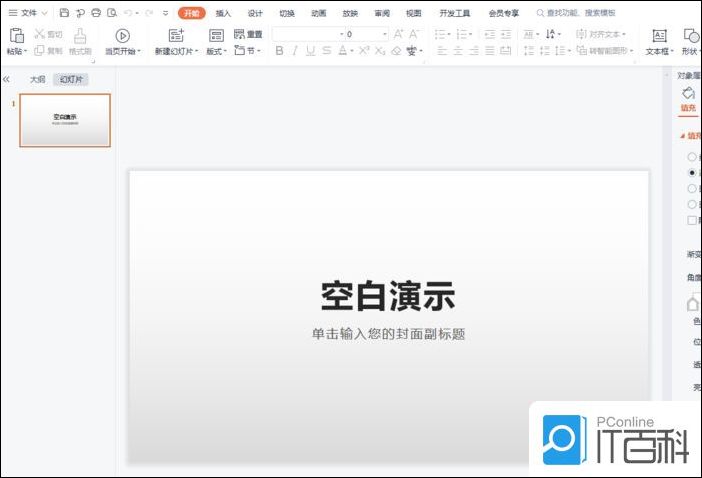
Task: Click the Paste clipboard icon
Action: pos(17,35)
